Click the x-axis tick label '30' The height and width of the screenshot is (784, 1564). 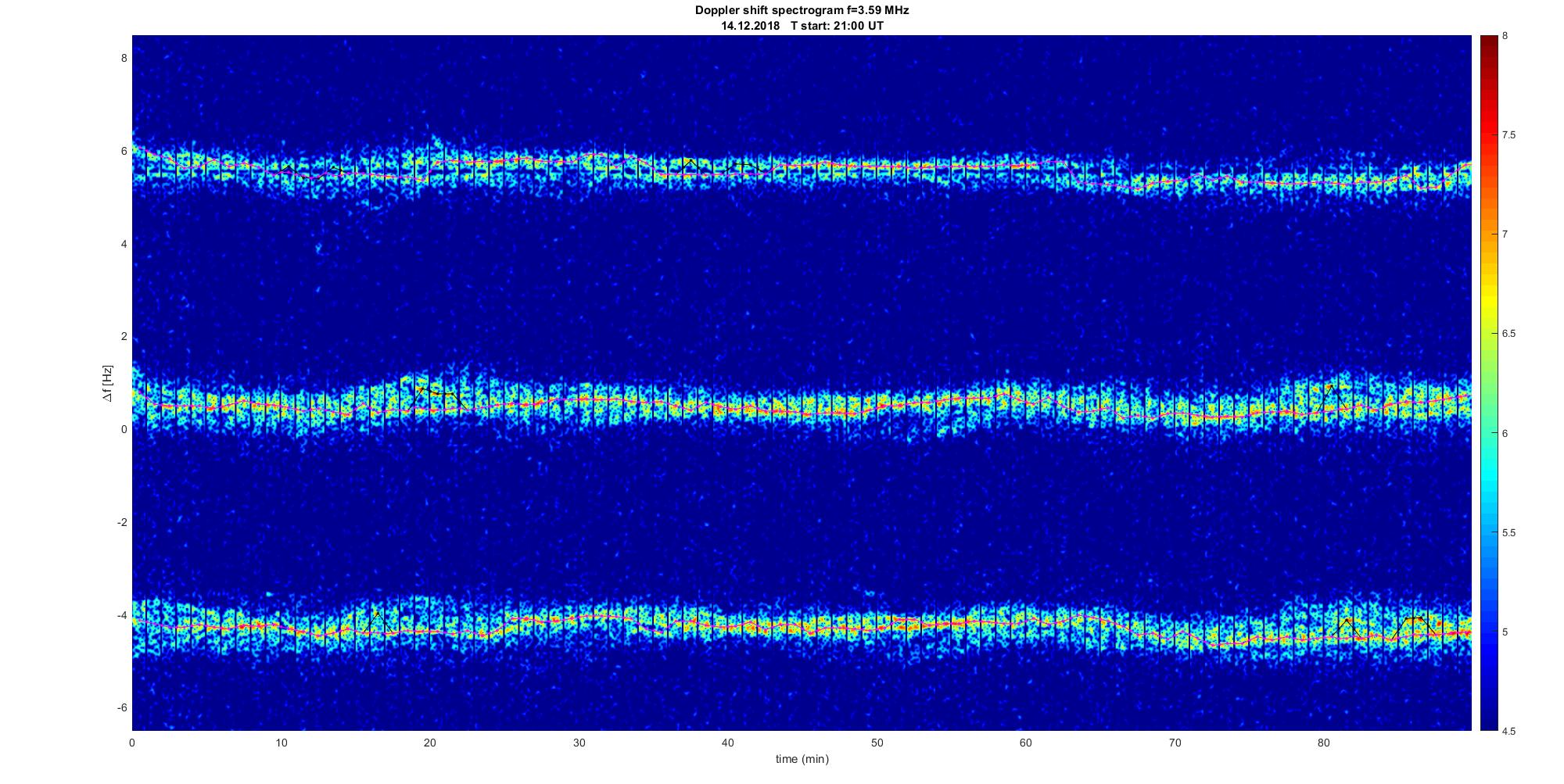pyautogui.click(x=579, y=742)
